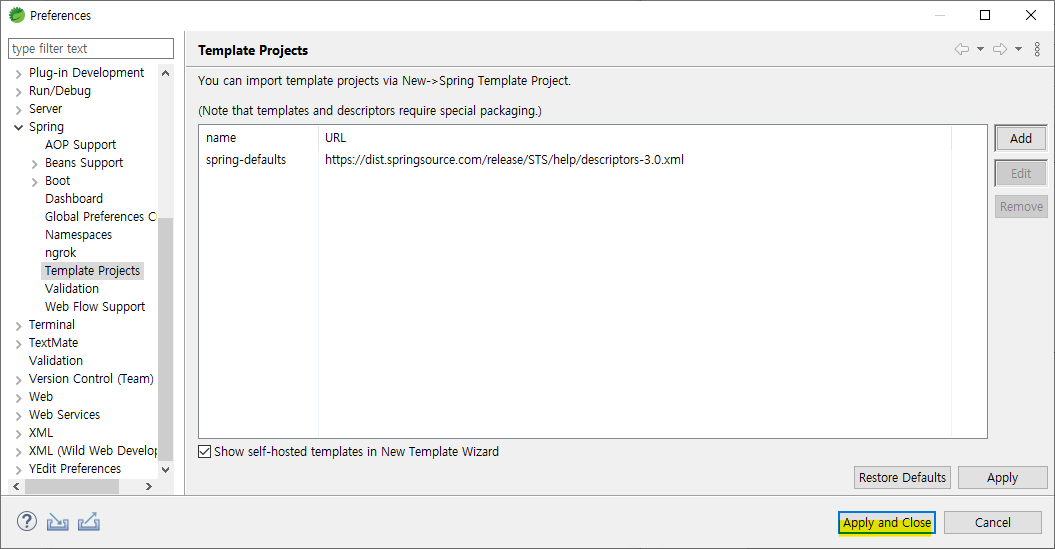Click the tree horizontal scrollbar thumb
This screenshot has height=549, width=1055.
tap(72, 486)
